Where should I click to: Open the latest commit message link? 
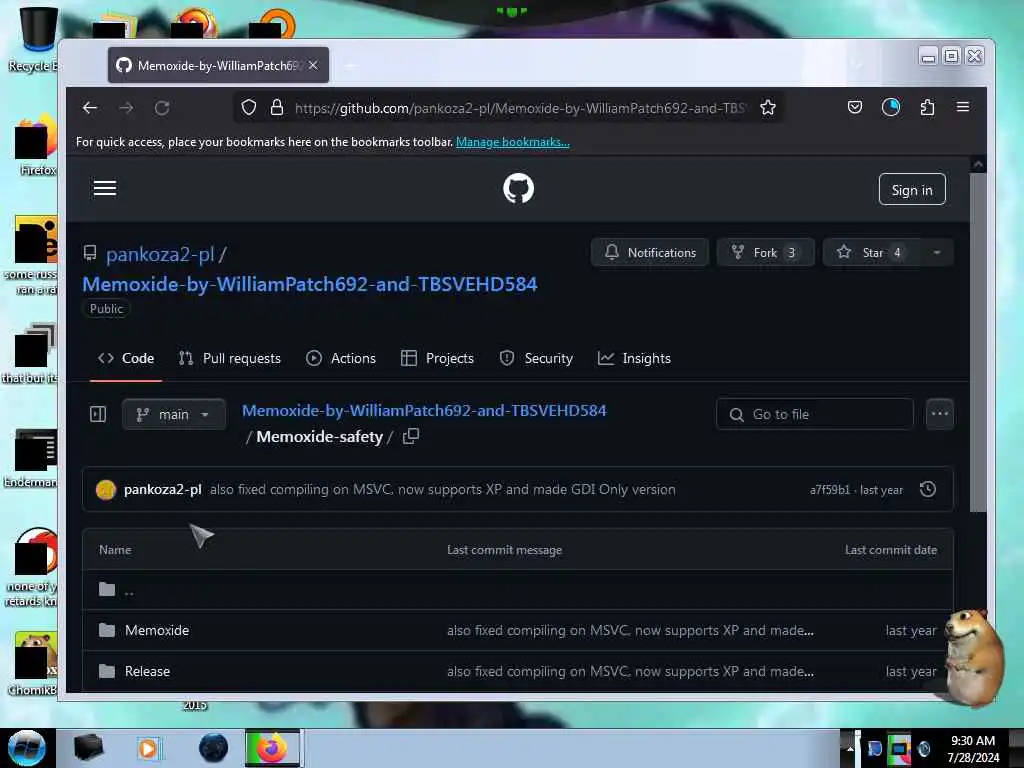(443, 489)
